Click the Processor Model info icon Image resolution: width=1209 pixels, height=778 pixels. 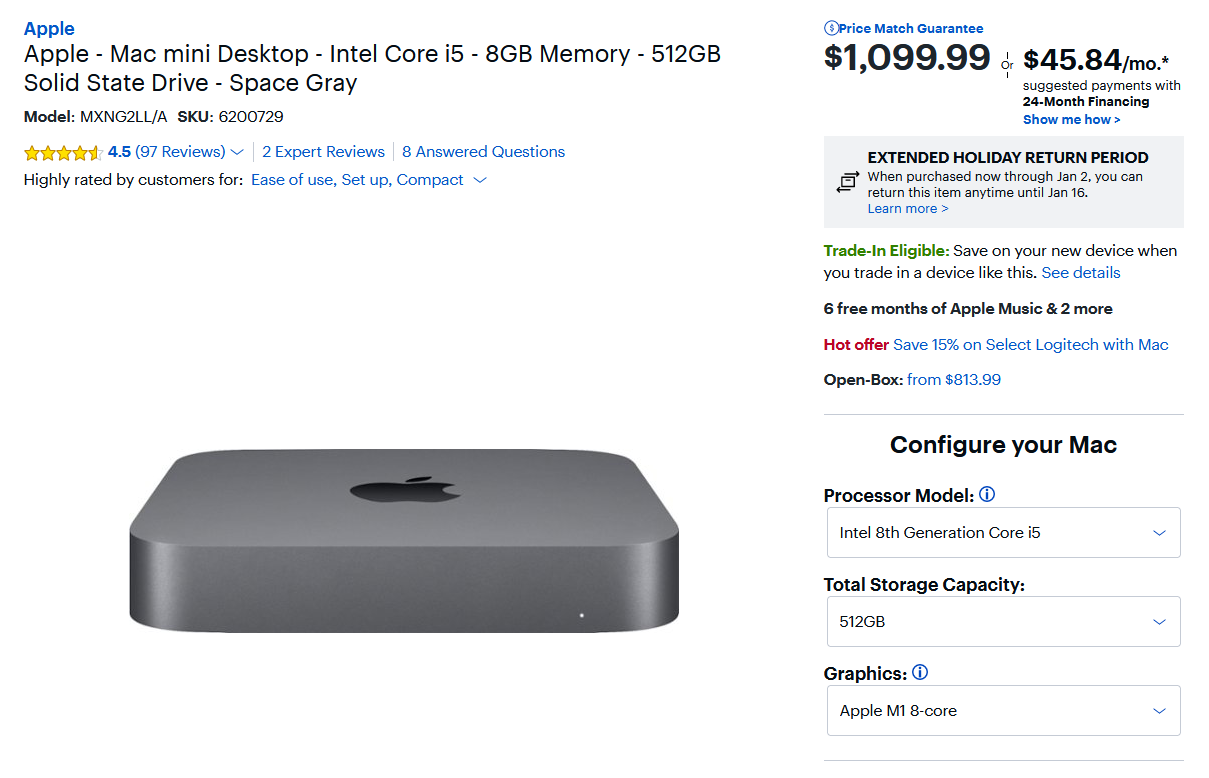point(987,495)
